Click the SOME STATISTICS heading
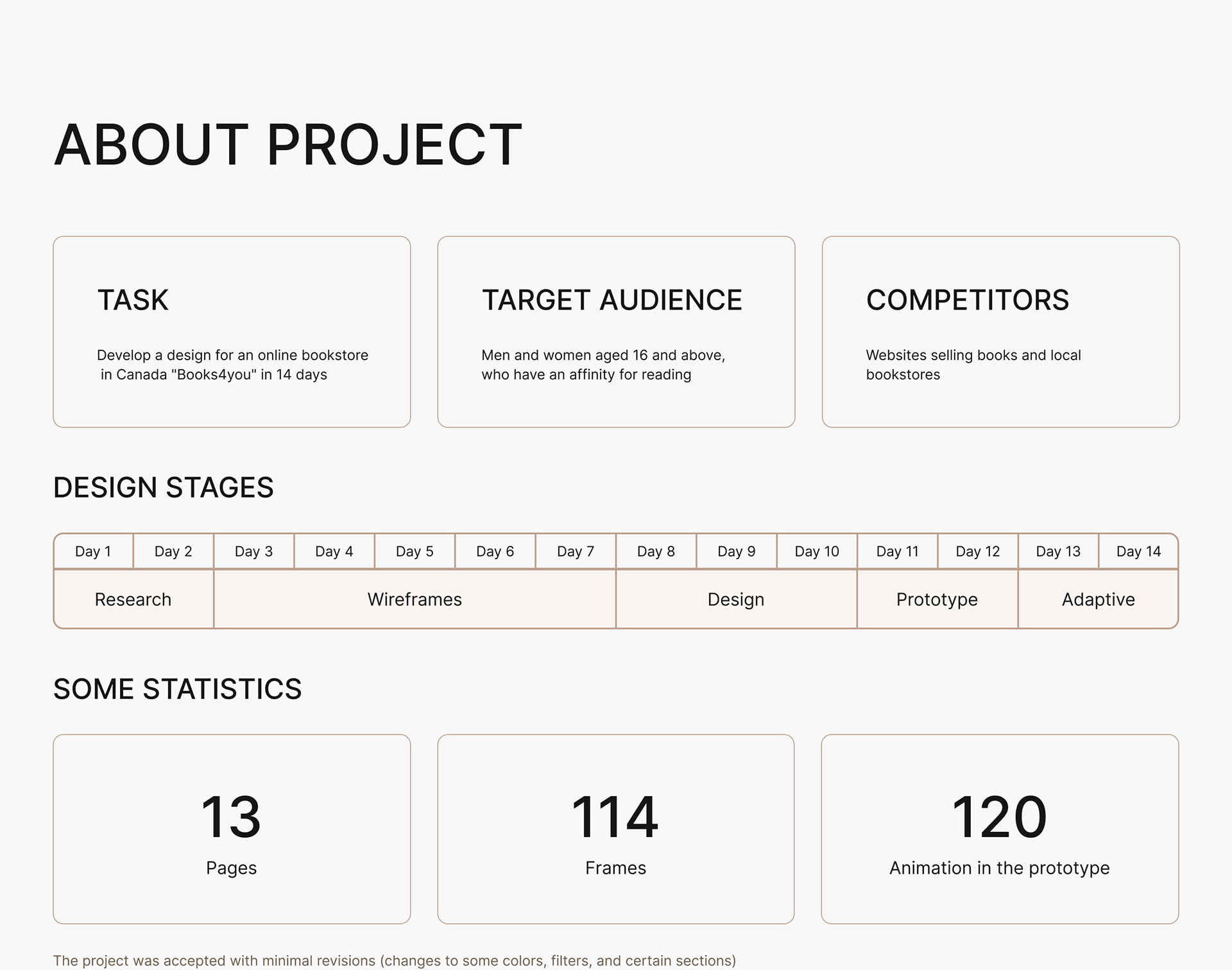This screenshot has width=1232, height=970. 178,689
